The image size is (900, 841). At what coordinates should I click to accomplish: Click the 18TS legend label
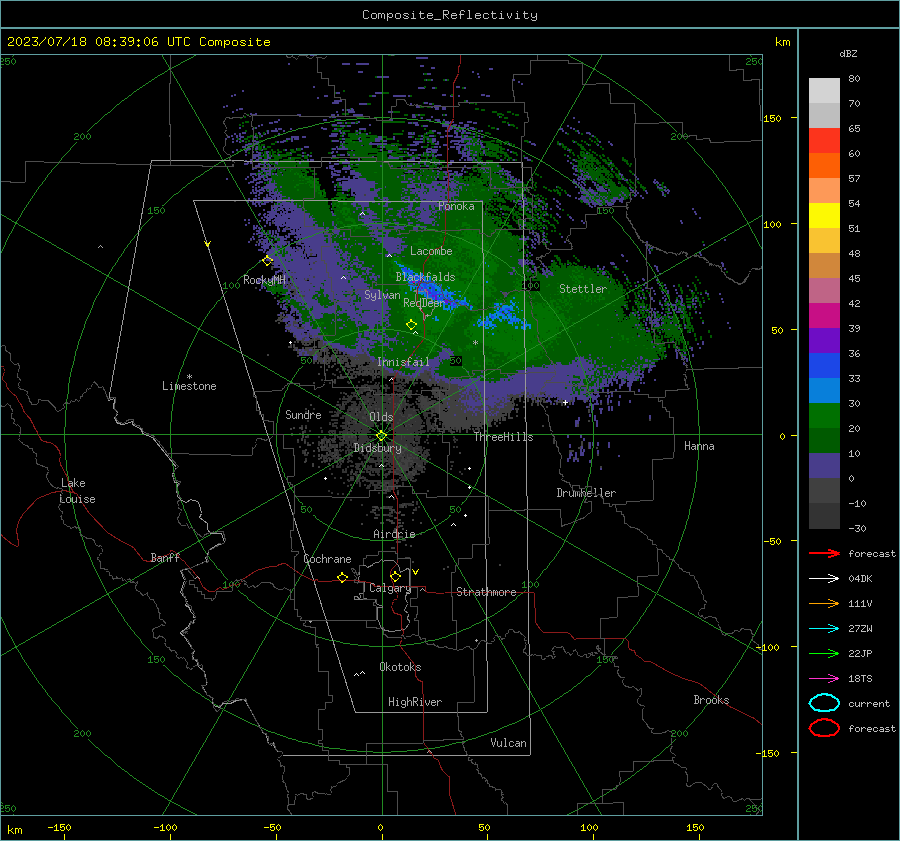[860, 679]
